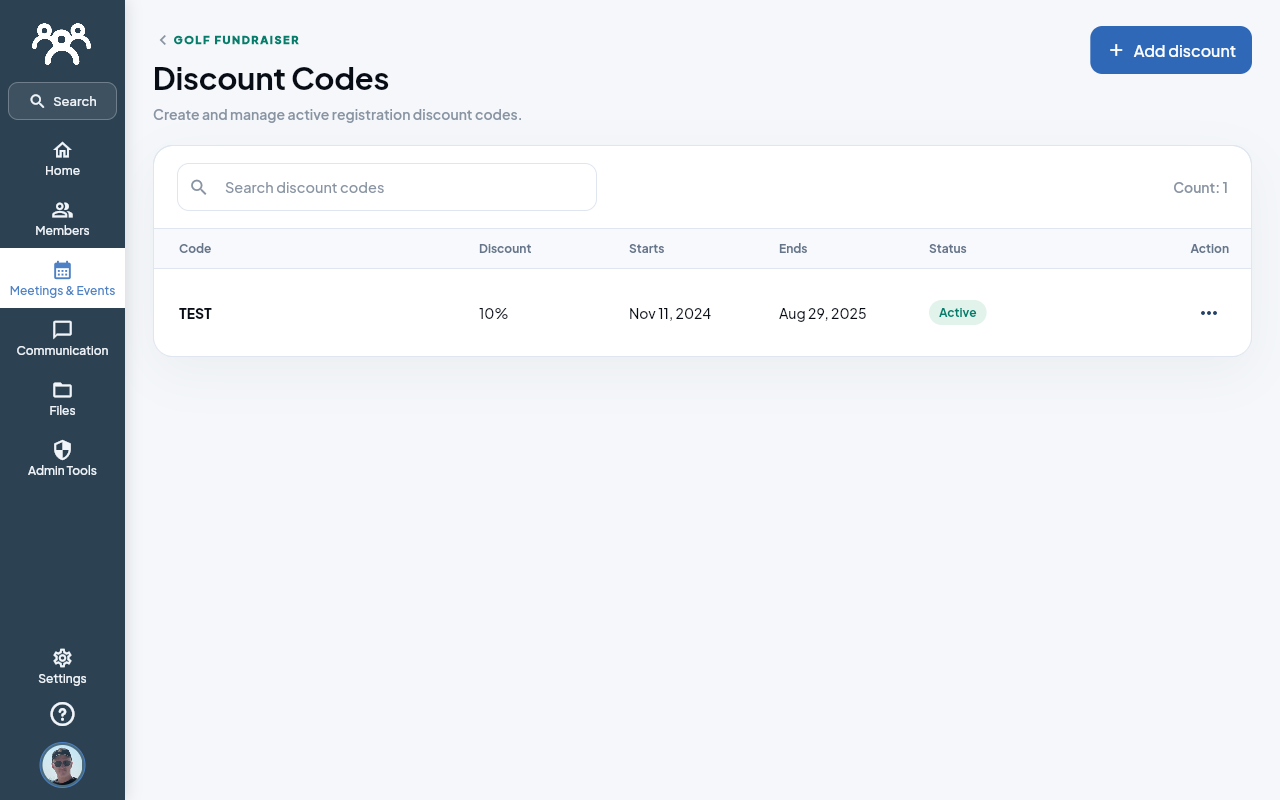Click the page description about registration discount codes
Screen dimensions: 1280x800
(337, 115)
